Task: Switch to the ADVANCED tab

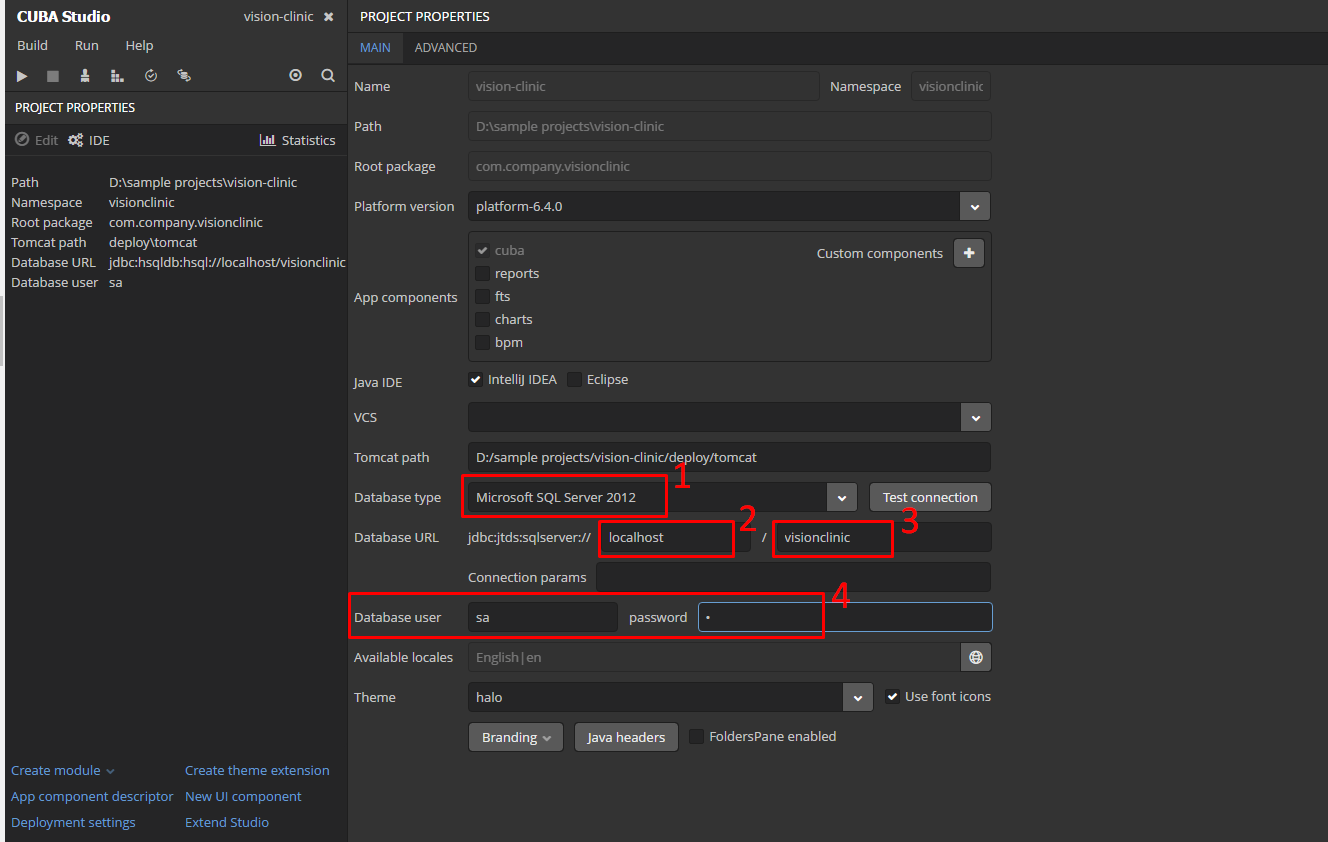Action: 446,48
